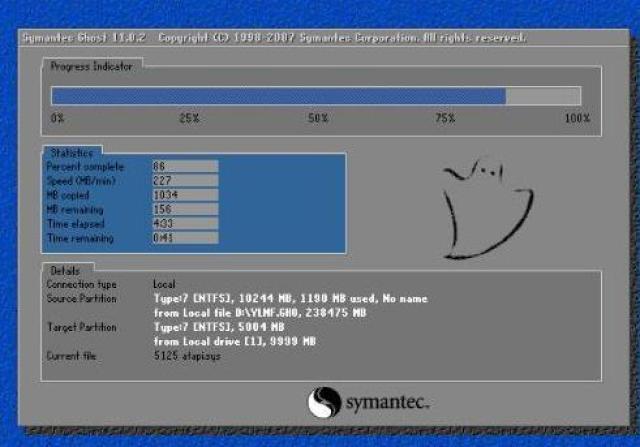
Task: Click the 'from Local file D:\YLMF.GHO' line
Action: [260, 313]
